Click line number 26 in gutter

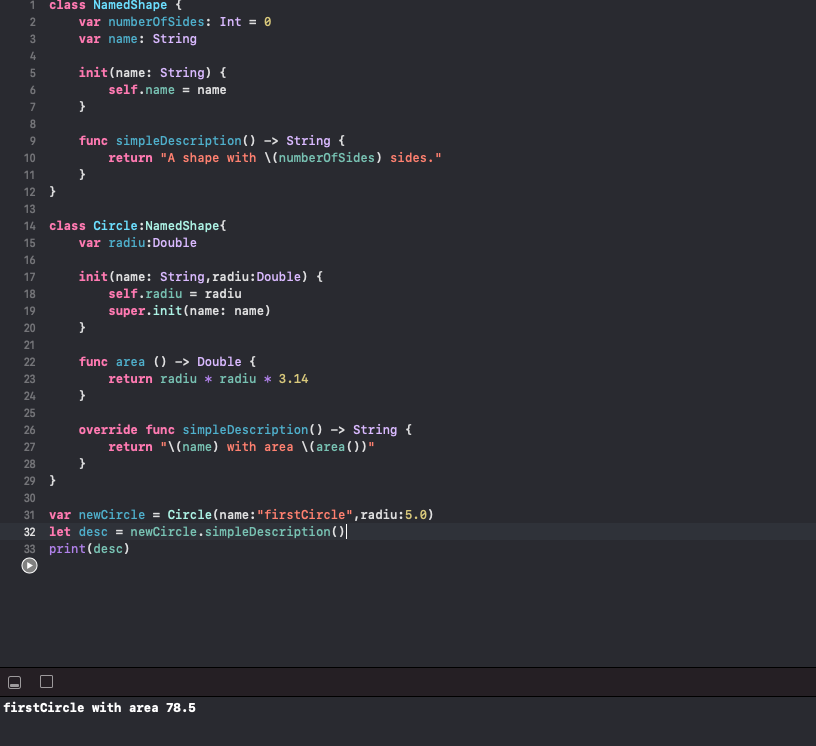click(x=30, y=430)
